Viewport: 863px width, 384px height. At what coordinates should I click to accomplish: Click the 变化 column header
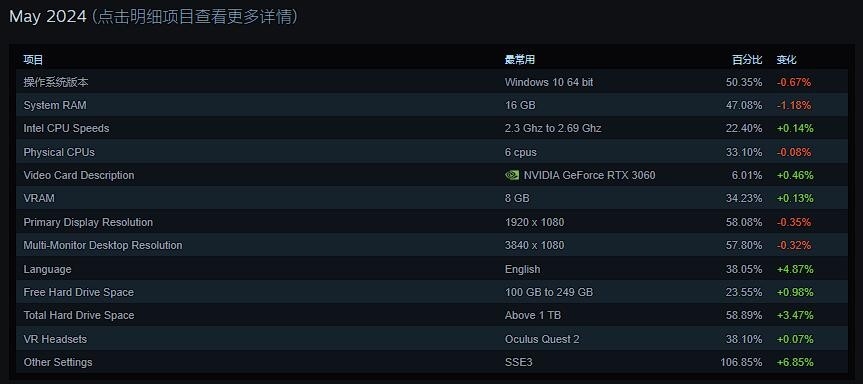786,59
